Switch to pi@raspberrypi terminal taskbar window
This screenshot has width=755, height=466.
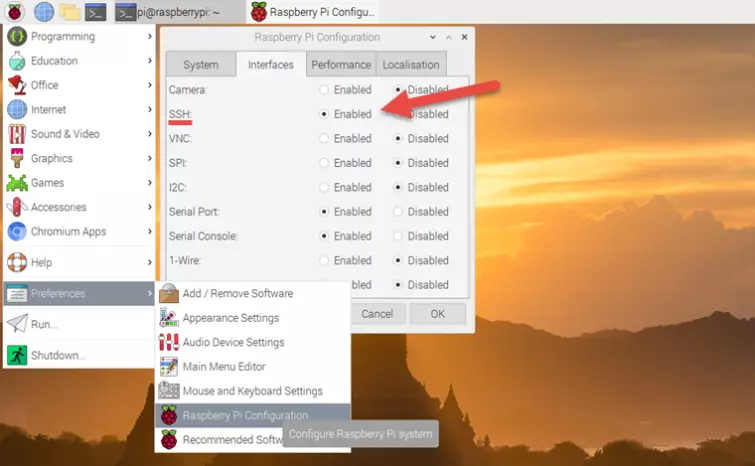point(180,12)
